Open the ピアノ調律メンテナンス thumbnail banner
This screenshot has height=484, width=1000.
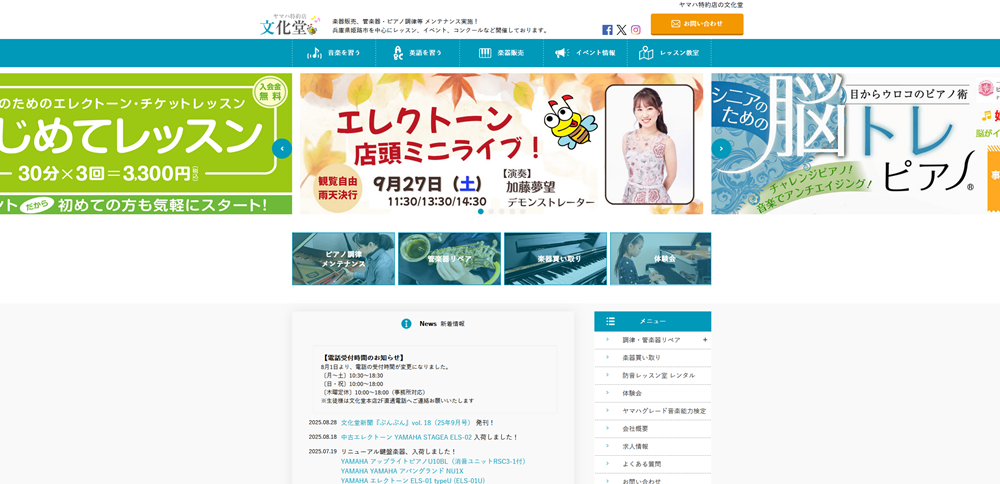pos(343,259)
